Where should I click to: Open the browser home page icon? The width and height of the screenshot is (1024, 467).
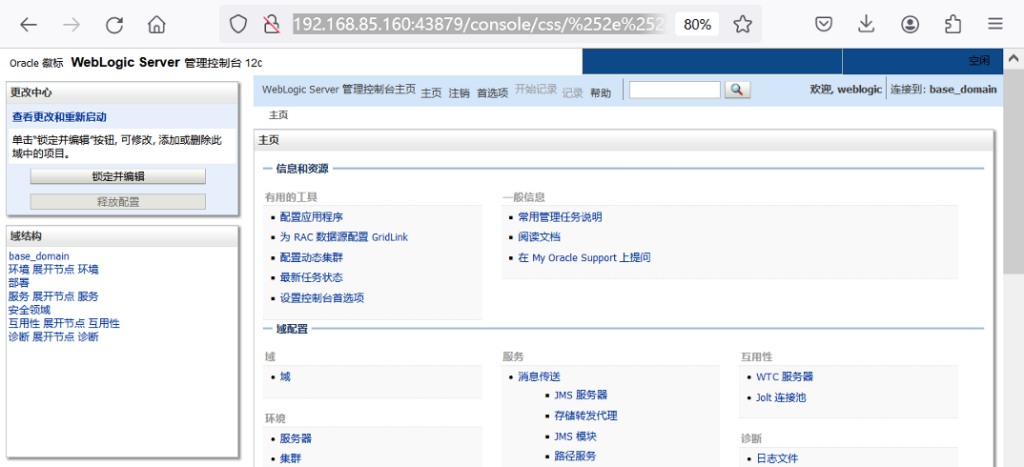pos(157,25)
